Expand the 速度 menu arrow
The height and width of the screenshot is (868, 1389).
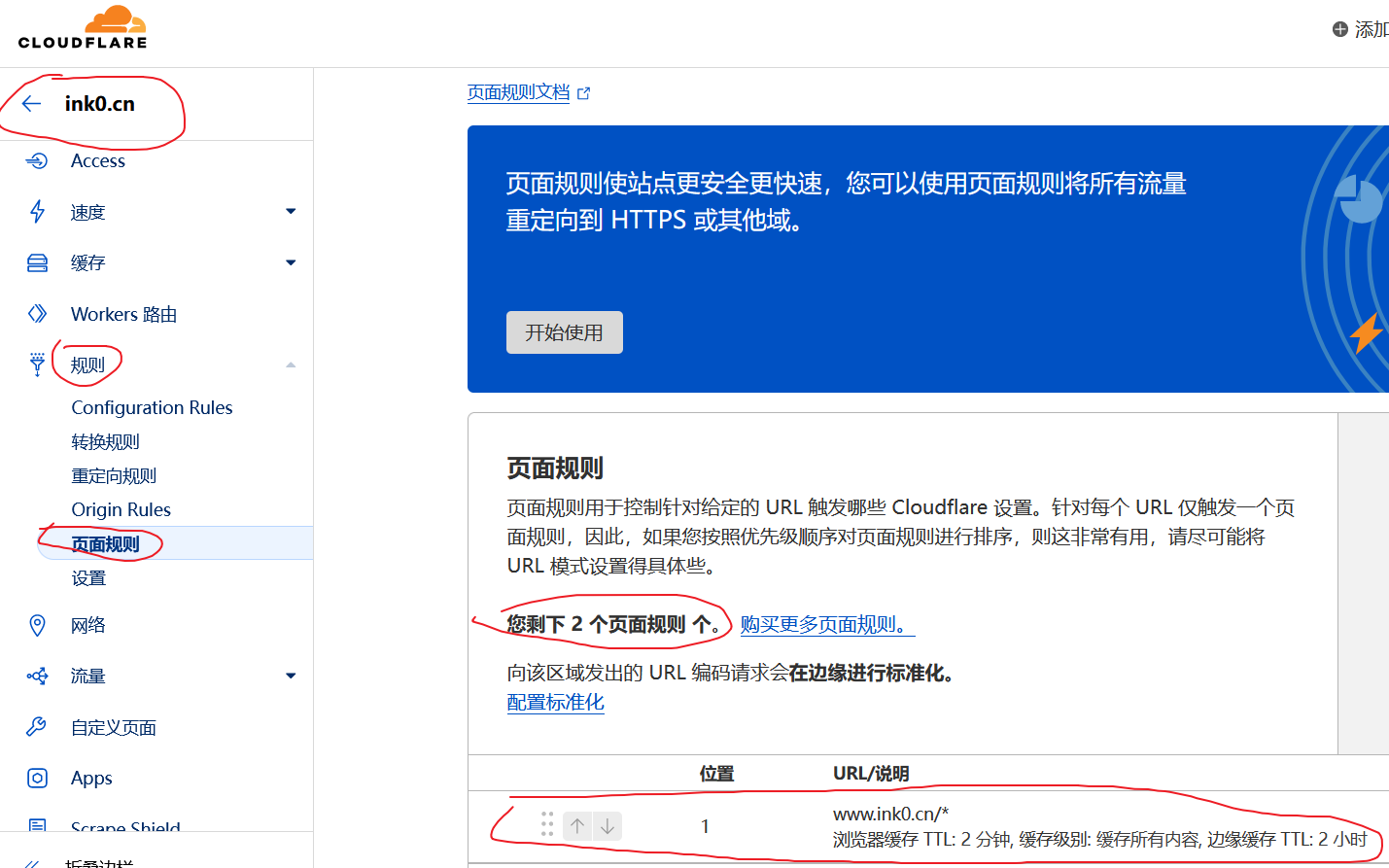pyautogui.click(x=291, y=211)
